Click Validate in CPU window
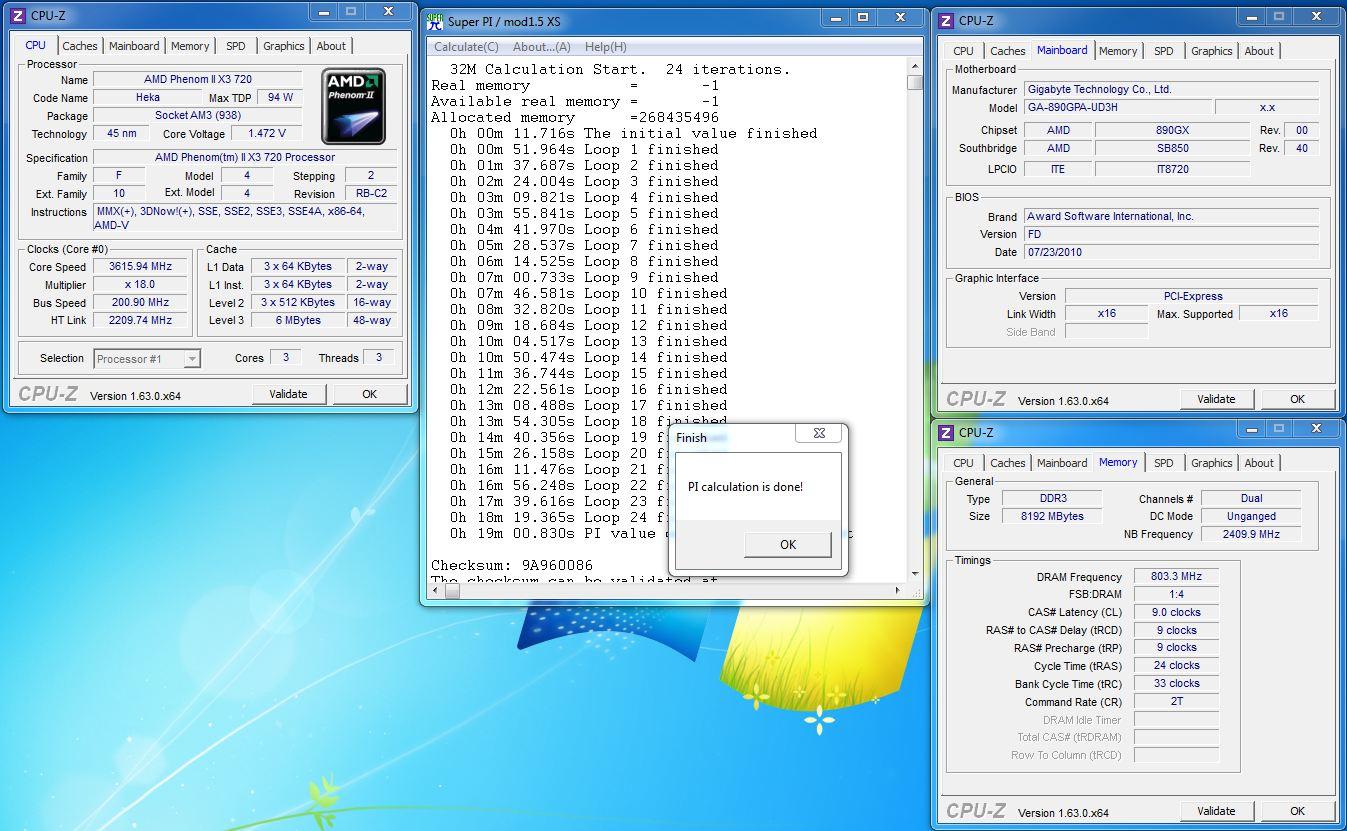 tap(288, 394)
